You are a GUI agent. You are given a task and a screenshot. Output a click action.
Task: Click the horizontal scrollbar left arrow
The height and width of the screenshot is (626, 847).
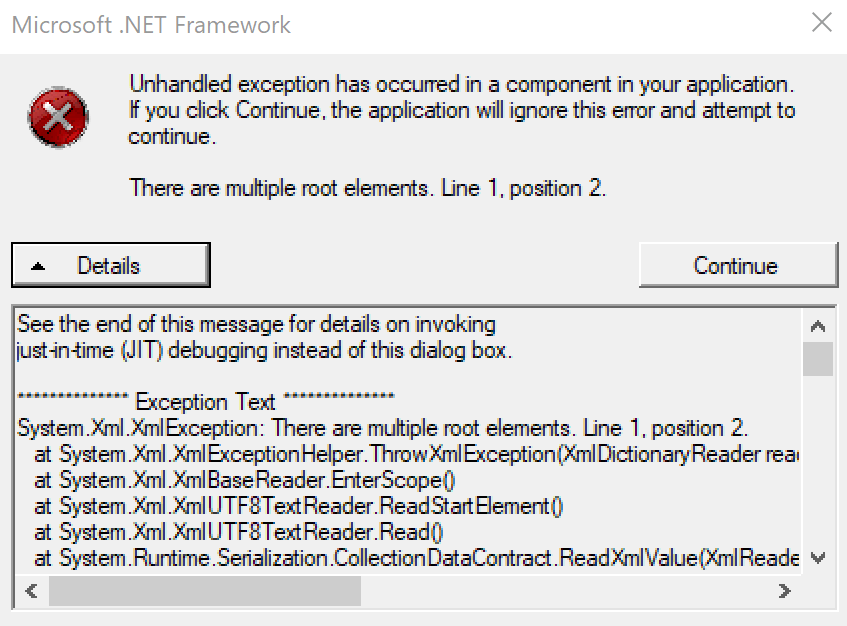[x=31, y=591]
